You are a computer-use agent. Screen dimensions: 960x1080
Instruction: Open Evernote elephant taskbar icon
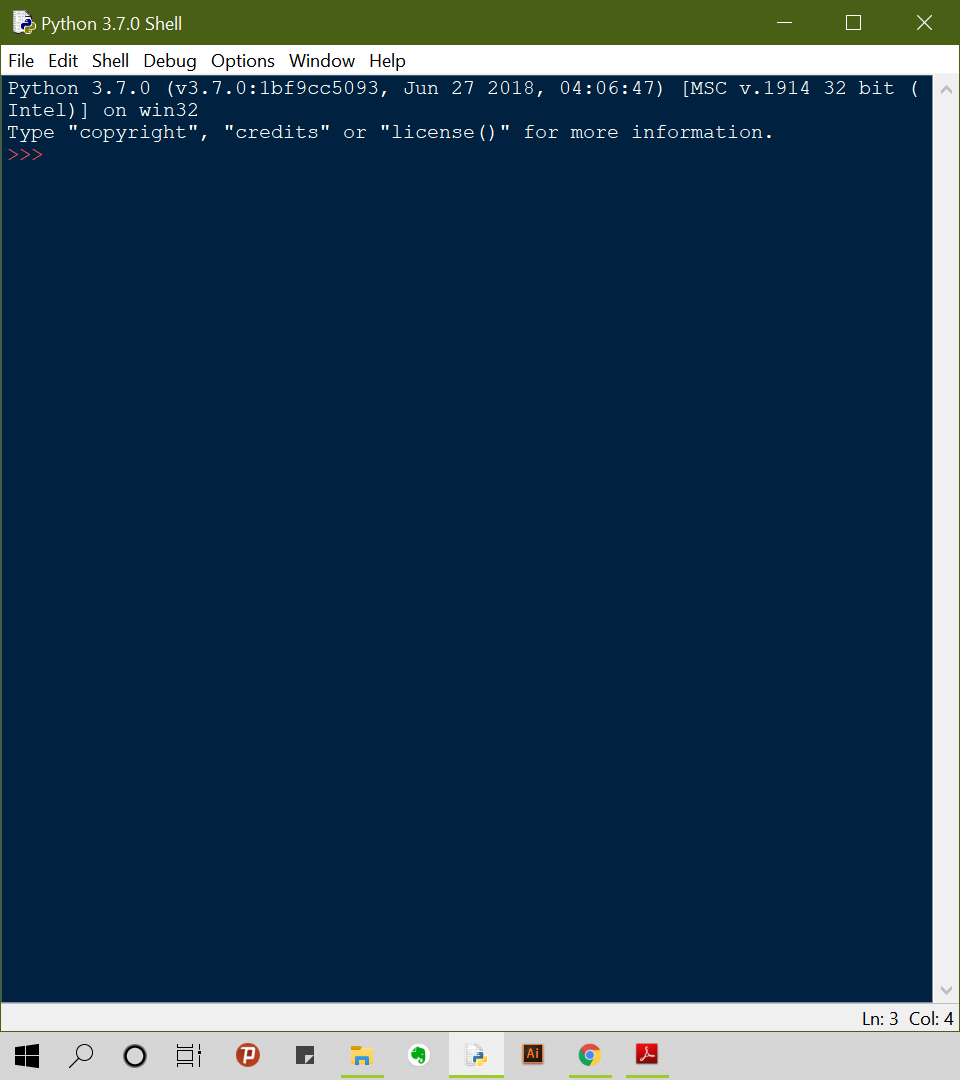coord(419,1055)
